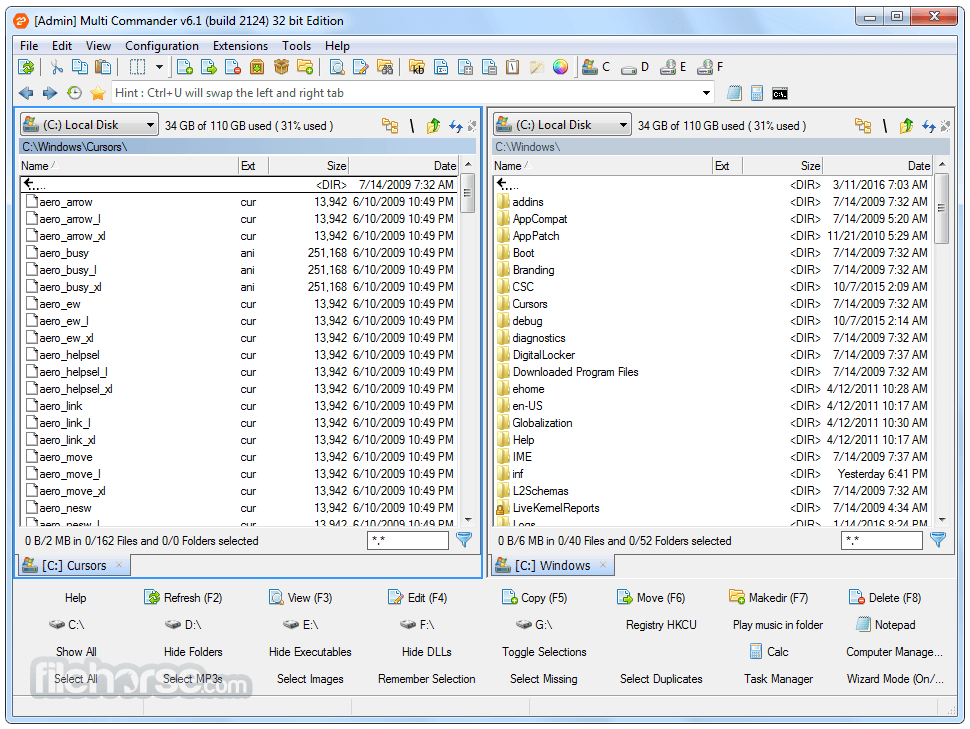This screenshot has width=970, height=729.
Task: Open the Extensions menu
Action: (x=241, y=46)
